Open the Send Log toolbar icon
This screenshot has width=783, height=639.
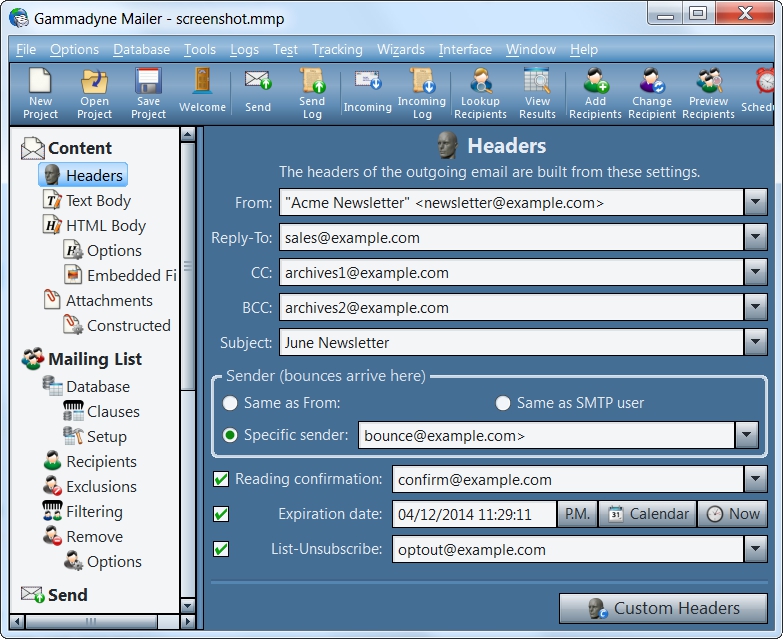pos(312,92)
